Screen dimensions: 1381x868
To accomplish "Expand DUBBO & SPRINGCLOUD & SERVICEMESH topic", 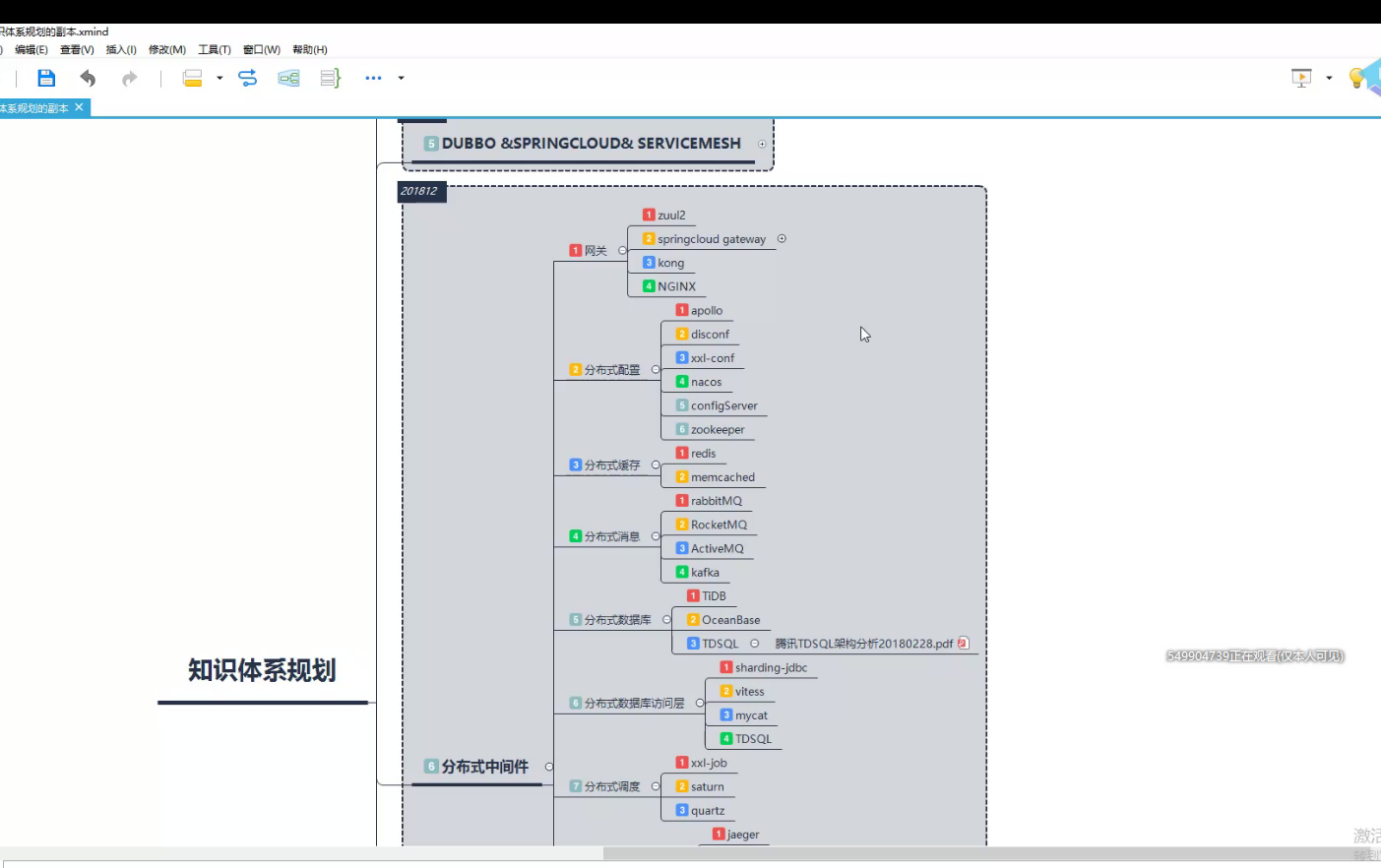I will point(762,145).
